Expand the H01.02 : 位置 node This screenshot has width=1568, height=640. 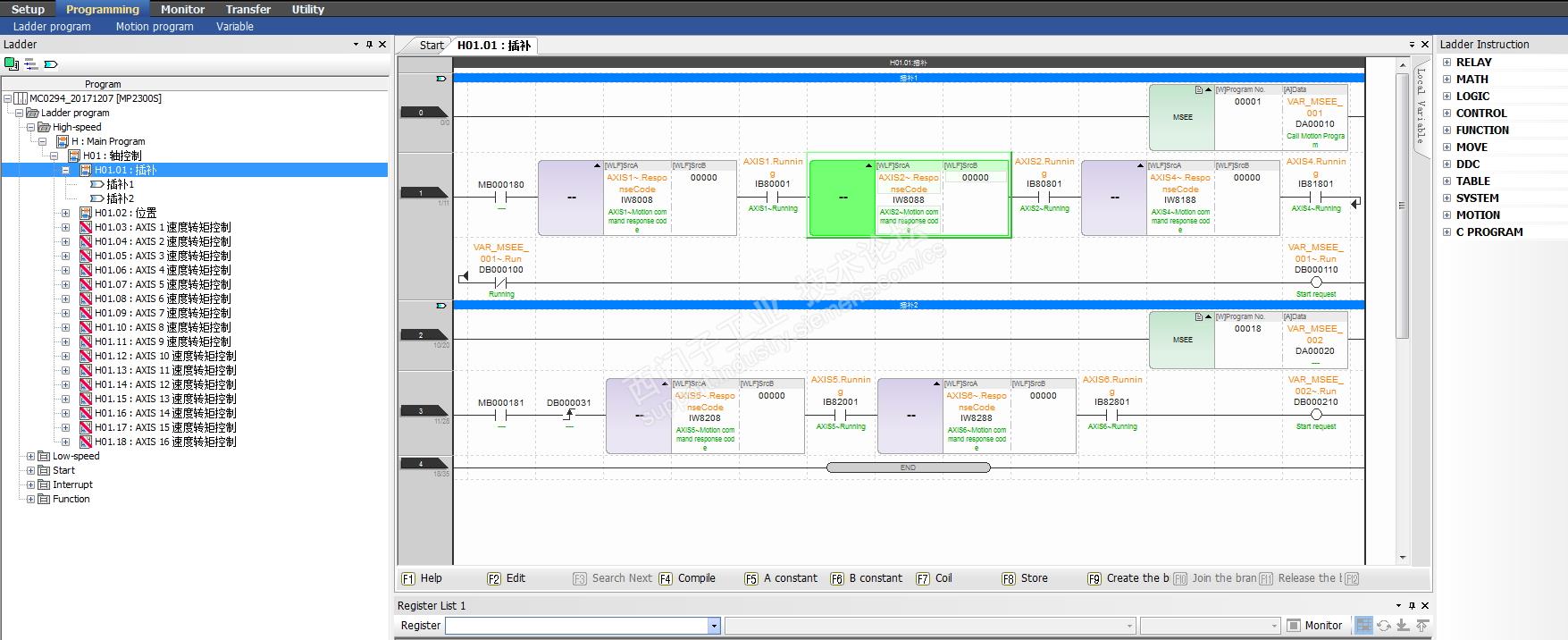point(65,213)
